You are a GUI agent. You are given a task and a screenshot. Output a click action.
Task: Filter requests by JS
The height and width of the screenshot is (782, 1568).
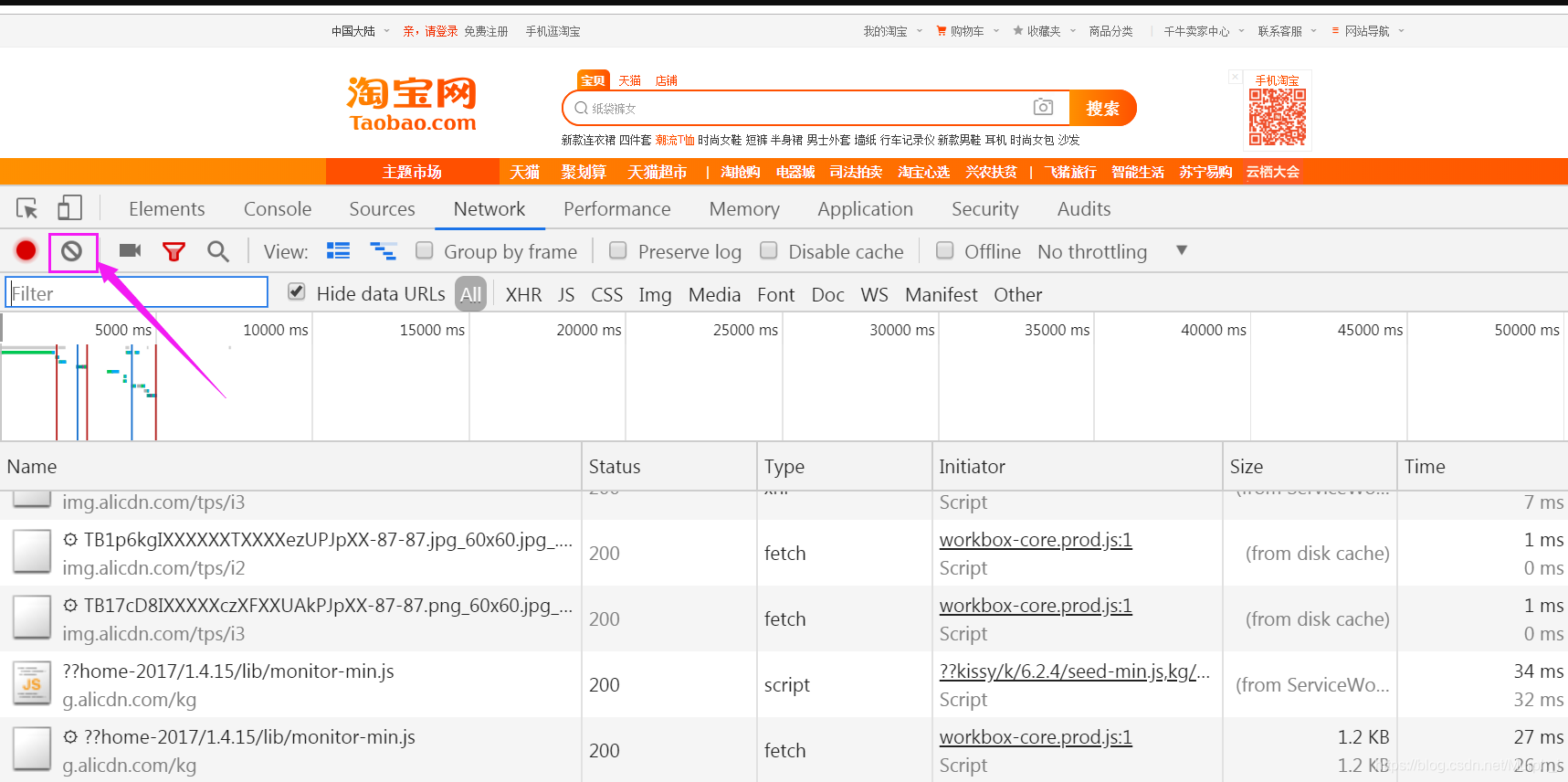(566, 294)
